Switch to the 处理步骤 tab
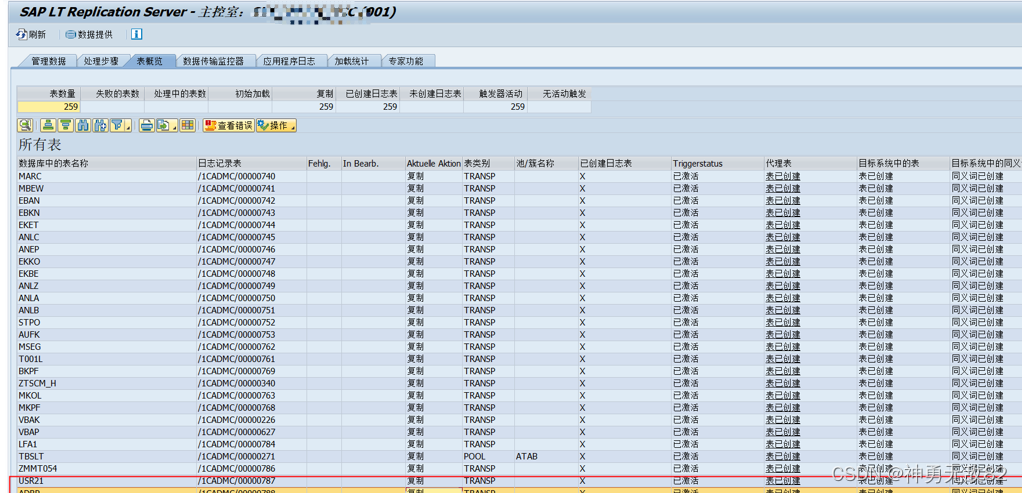Image resolution: width=1022 pixels, height=493 pixels. click(x=101, y=61)
